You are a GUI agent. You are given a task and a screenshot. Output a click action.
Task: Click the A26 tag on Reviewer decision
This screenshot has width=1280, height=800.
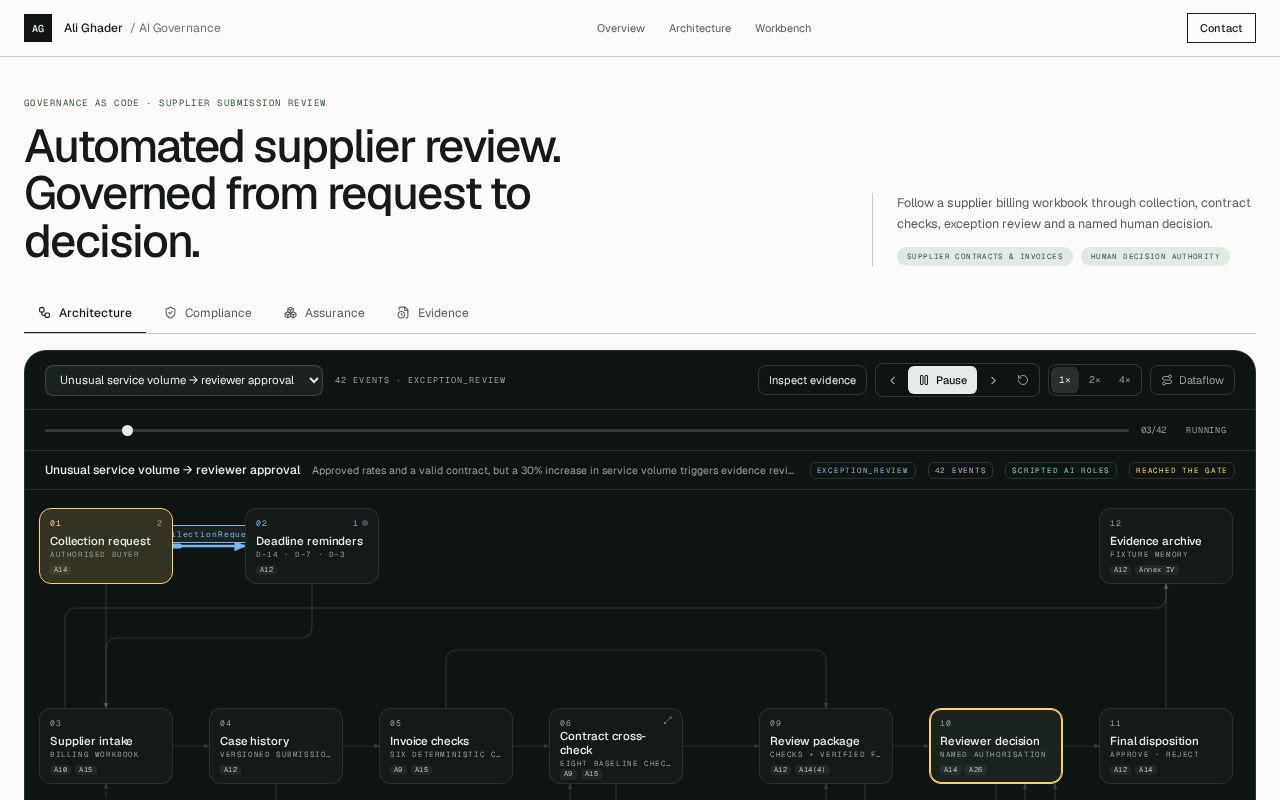(x=976, y=770)
